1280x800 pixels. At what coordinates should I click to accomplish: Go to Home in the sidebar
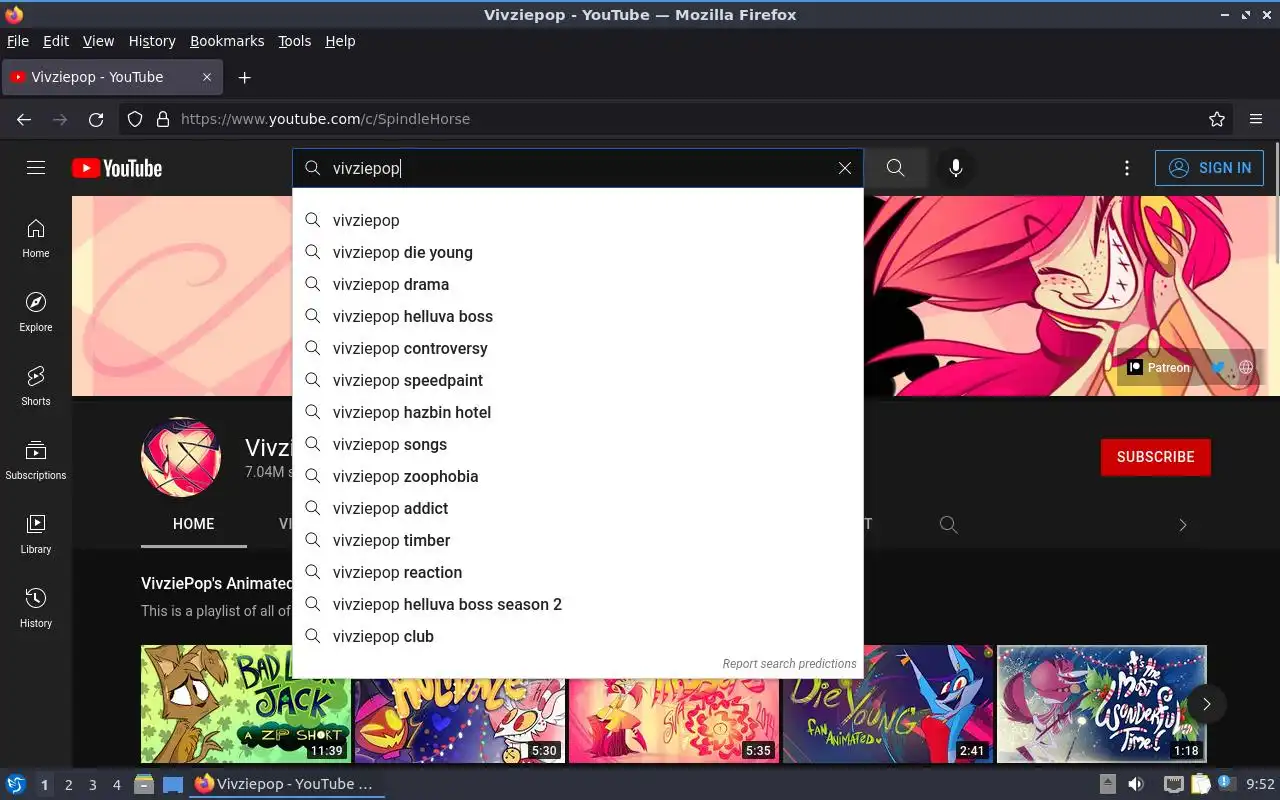coord(36,238)
